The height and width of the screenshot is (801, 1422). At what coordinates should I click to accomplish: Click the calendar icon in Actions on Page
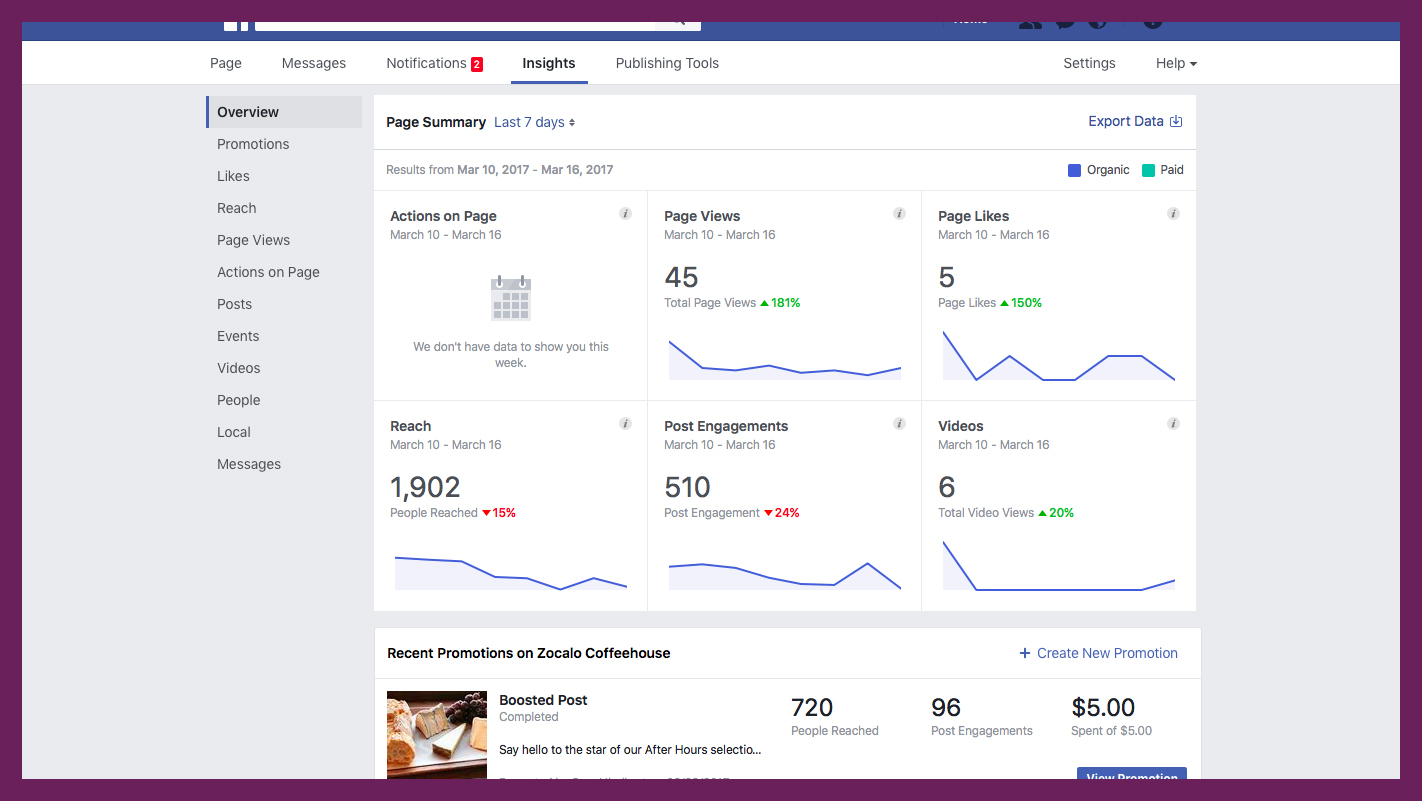point(511,299)
